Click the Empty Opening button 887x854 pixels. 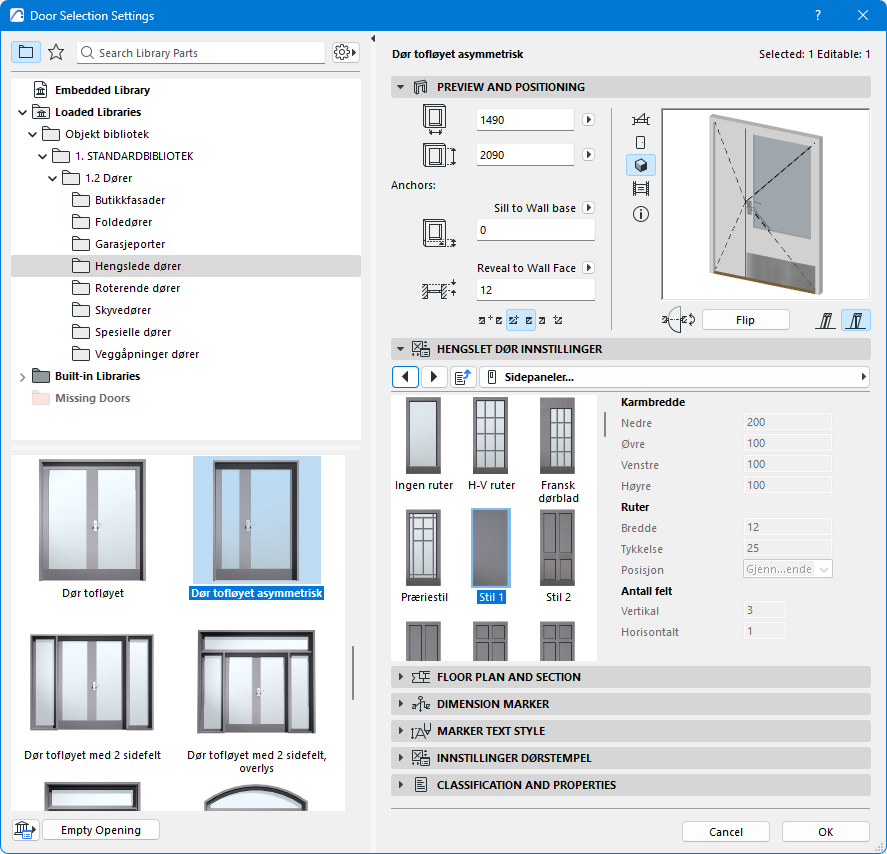[101, 830]
